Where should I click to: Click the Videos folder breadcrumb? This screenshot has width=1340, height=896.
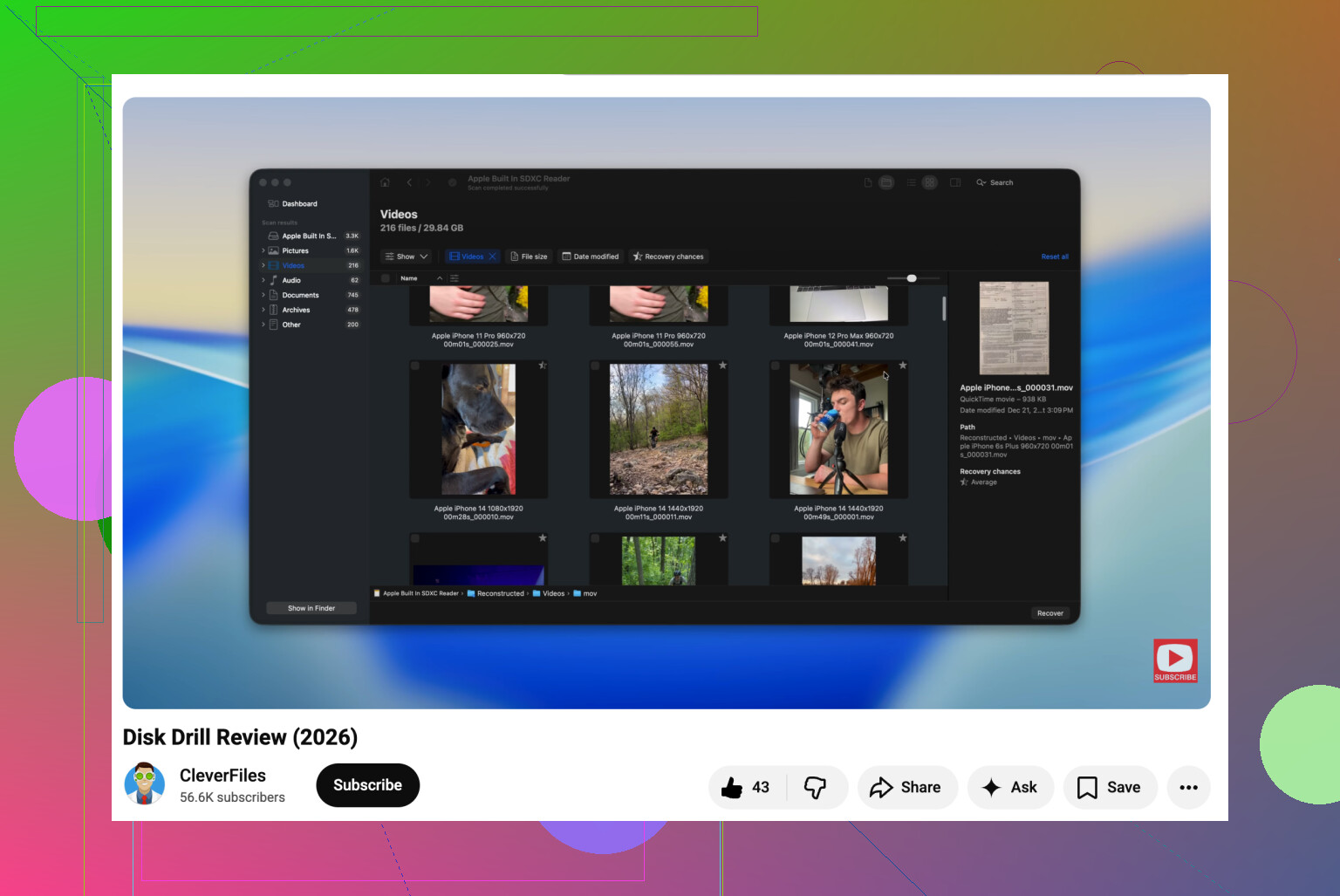coord(549,593)
